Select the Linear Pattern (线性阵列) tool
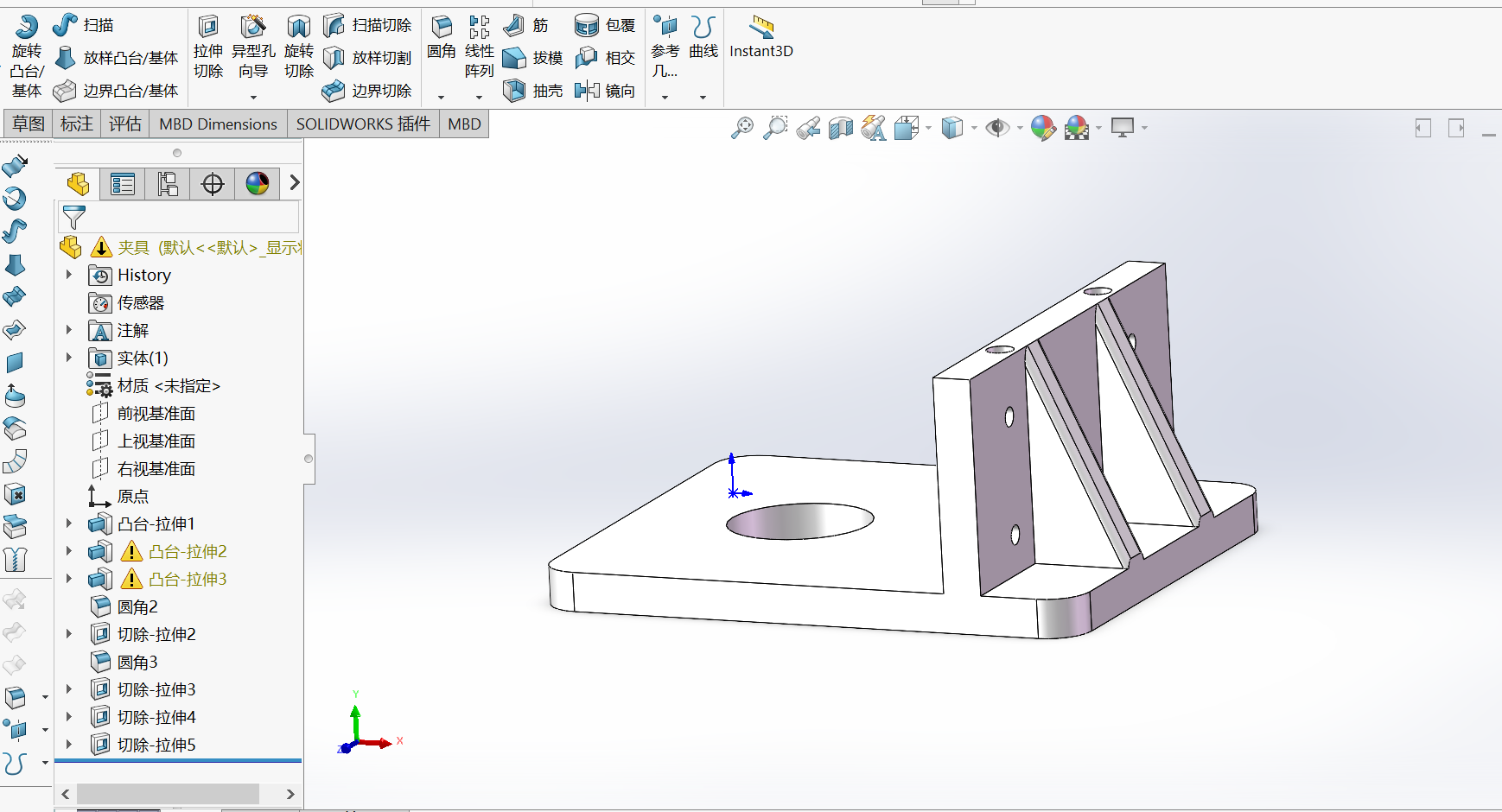Viewport: 1502px width, 812px height. (x=480, y=48)
